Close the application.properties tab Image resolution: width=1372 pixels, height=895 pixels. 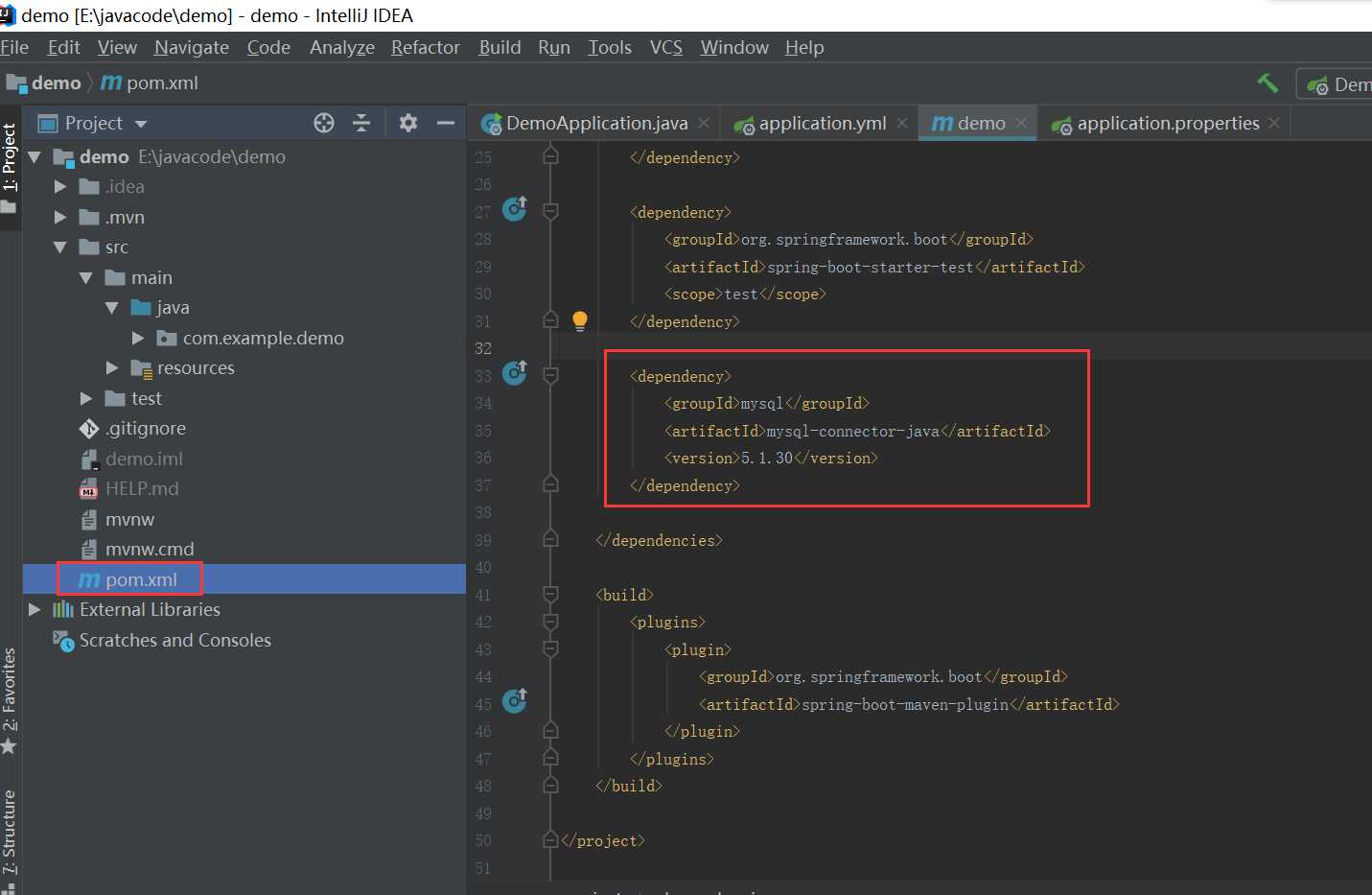[x=1274, y=123]
